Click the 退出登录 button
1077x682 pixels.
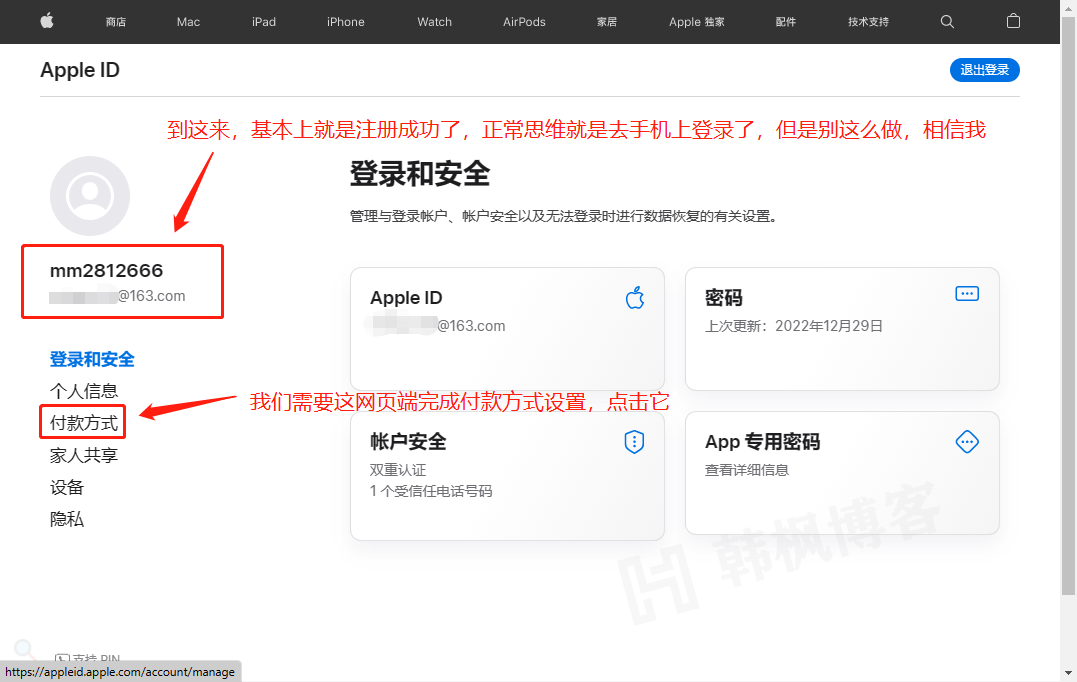click(984, 70)
